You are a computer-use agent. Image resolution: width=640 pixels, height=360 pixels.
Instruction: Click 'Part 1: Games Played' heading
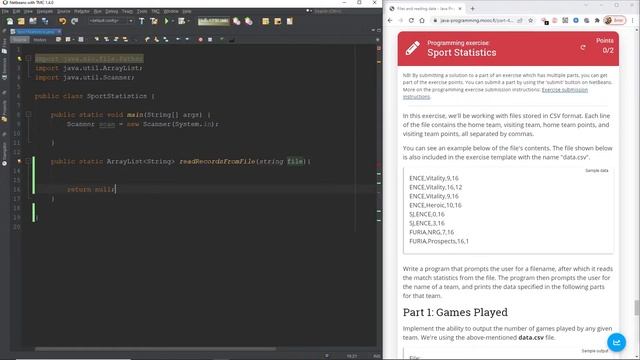coord(455,312)
